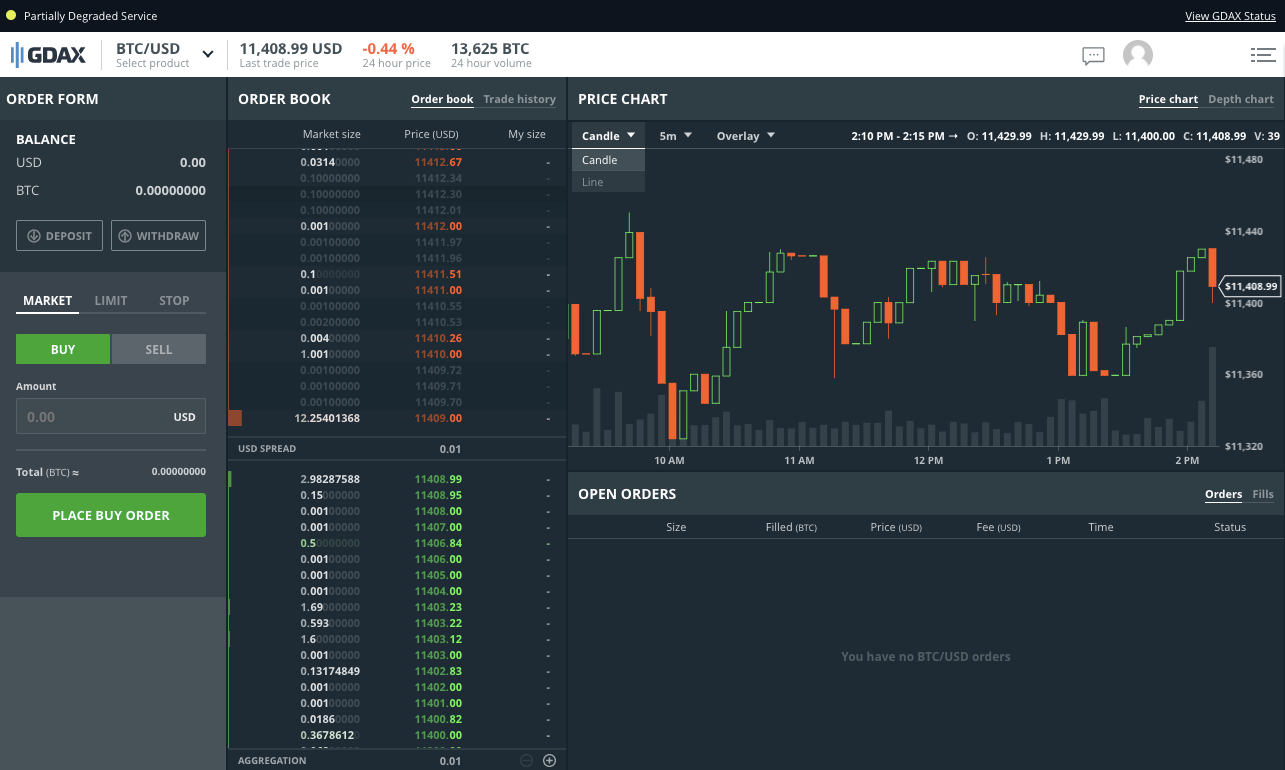Viewport: 1285px width, 770px height.
Task: Select Buy mode in the order form
Action: 62,349
